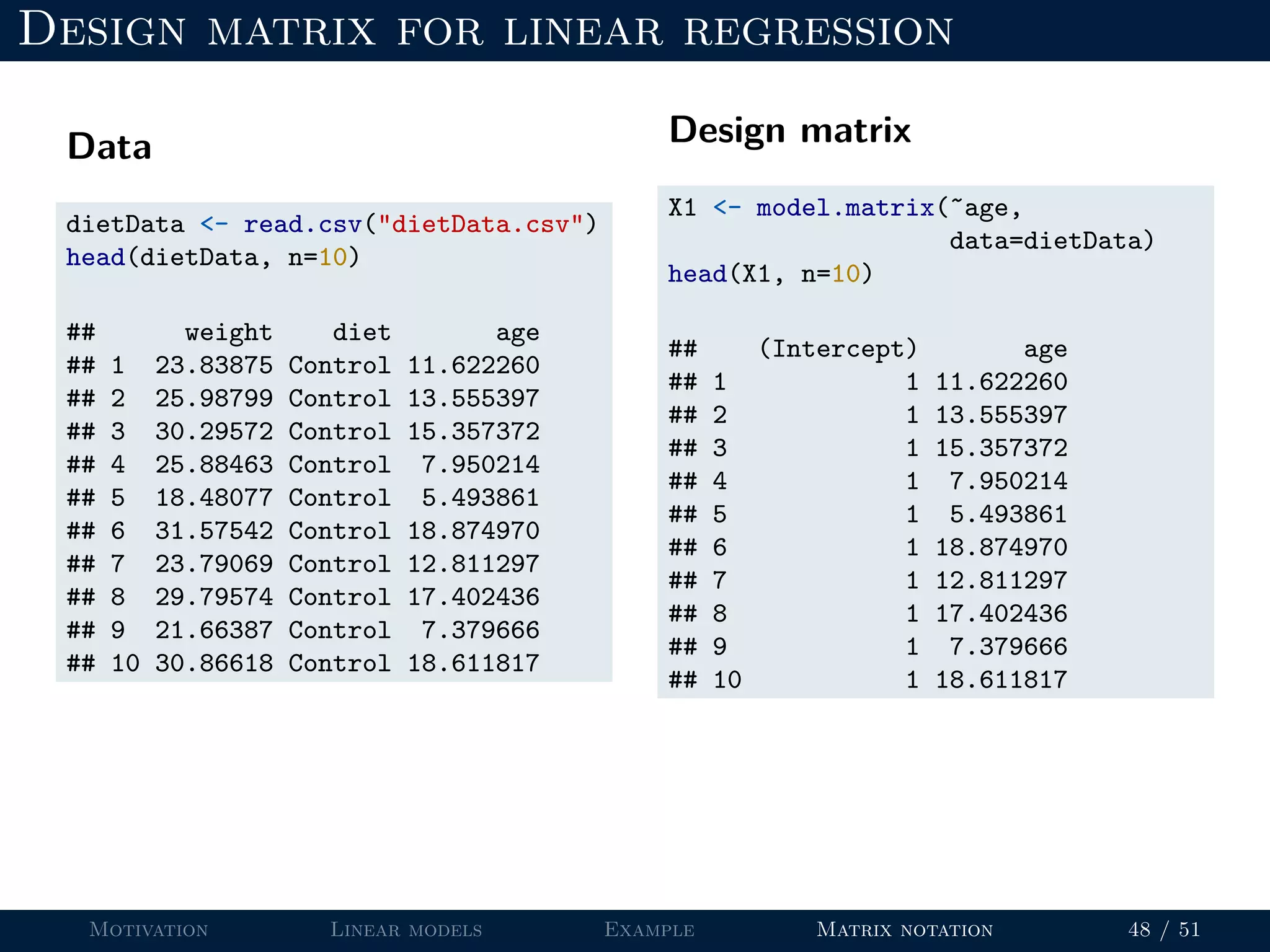The height and width of the screenshot is (952, 1270).
Task: Click the data=dietData) argument
Action: 1052,241
